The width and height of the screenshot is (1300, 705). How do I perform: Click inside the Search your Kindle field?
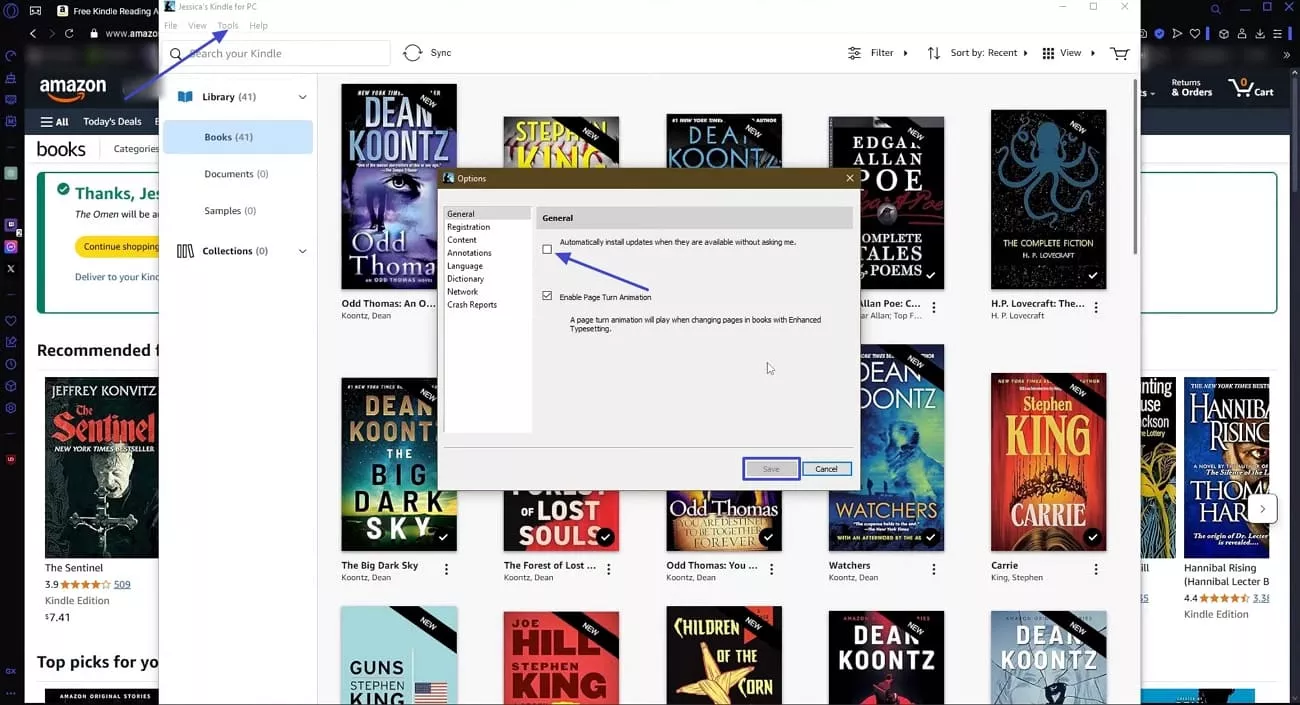280,52
